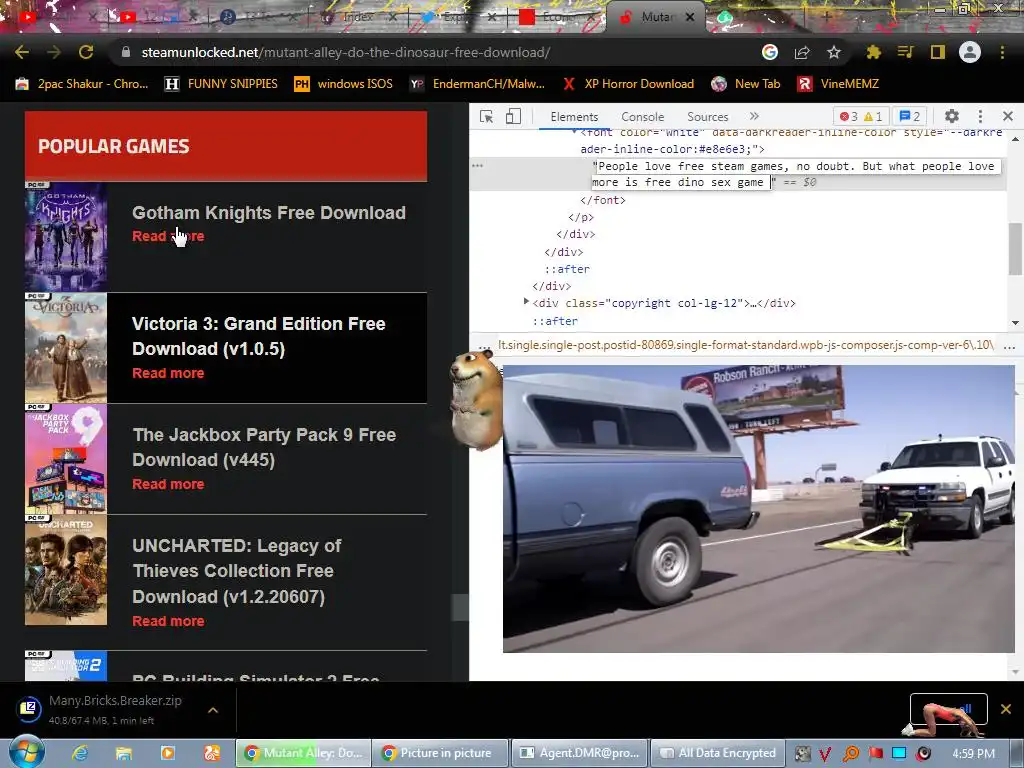This screenshot has height=768, width=1024.
Task: Click Read more under UNCHARTED
Action: (168, 621)
